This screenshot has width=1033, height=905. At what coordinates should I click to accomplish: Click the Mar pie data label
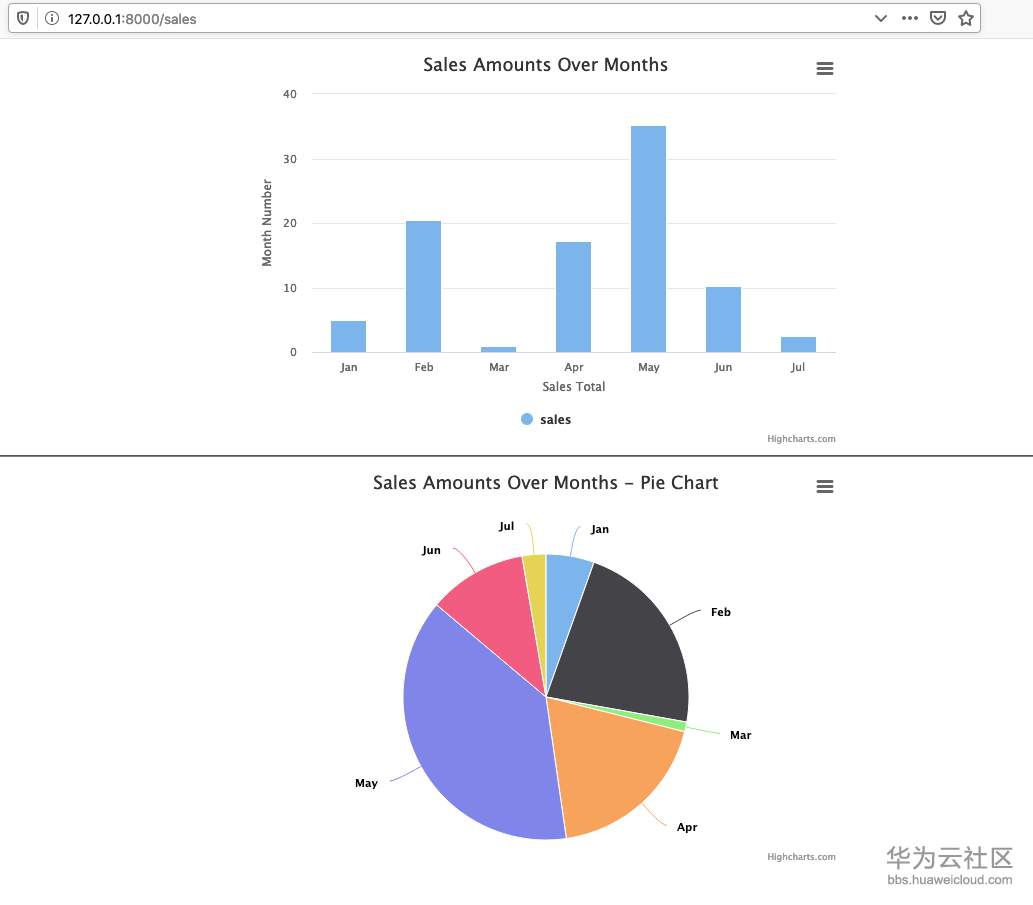click(740, 735)
